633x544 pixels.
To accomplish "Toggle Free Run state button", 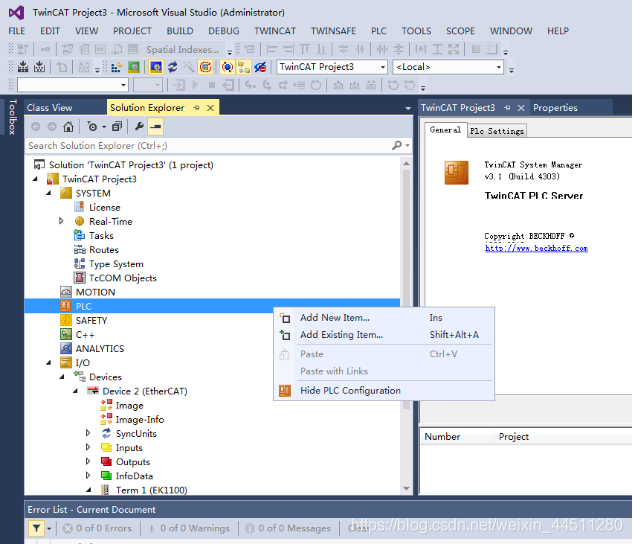I will point(205,67).
